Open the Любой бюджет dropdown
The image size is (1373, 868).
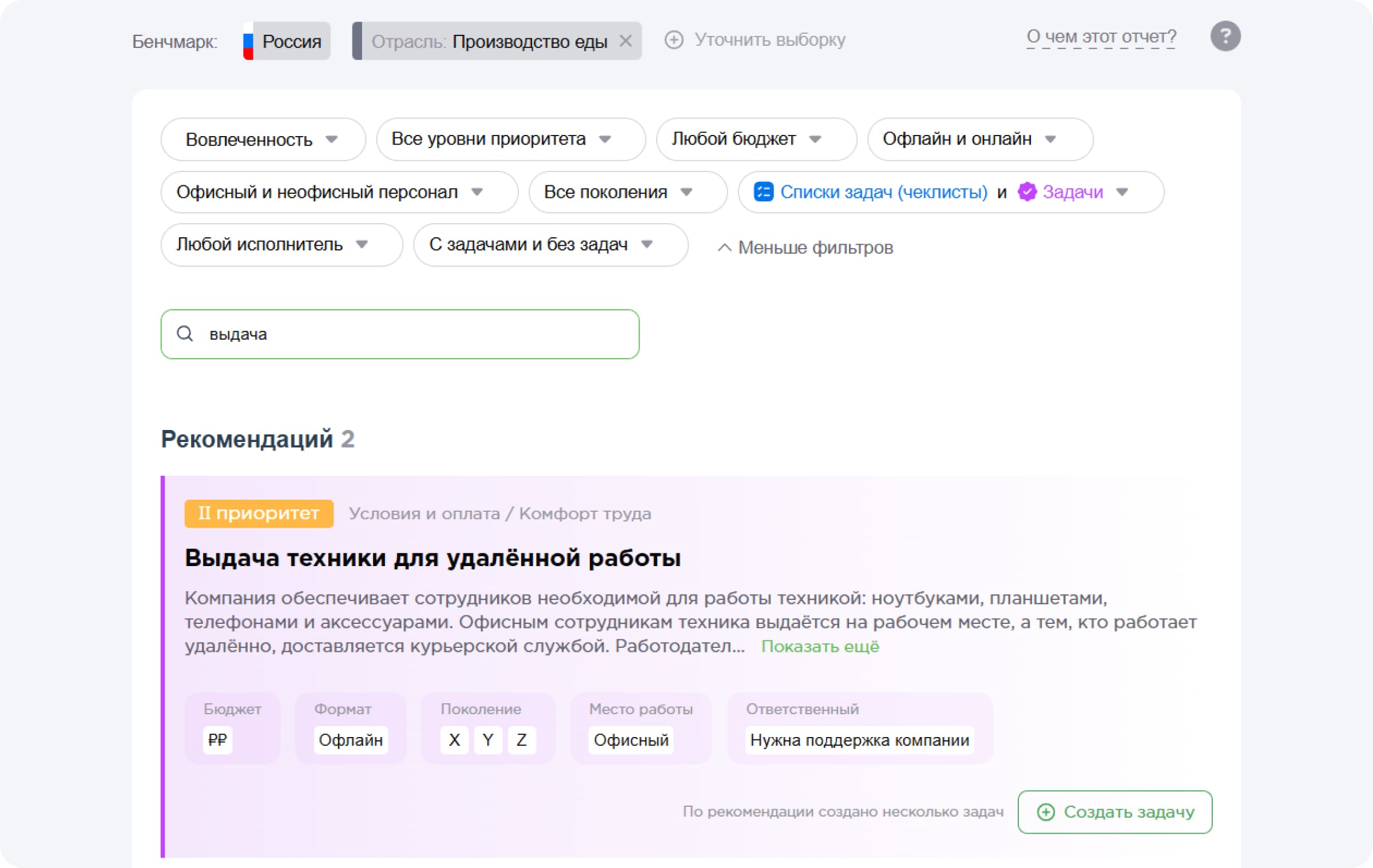(x=756, y=139)
